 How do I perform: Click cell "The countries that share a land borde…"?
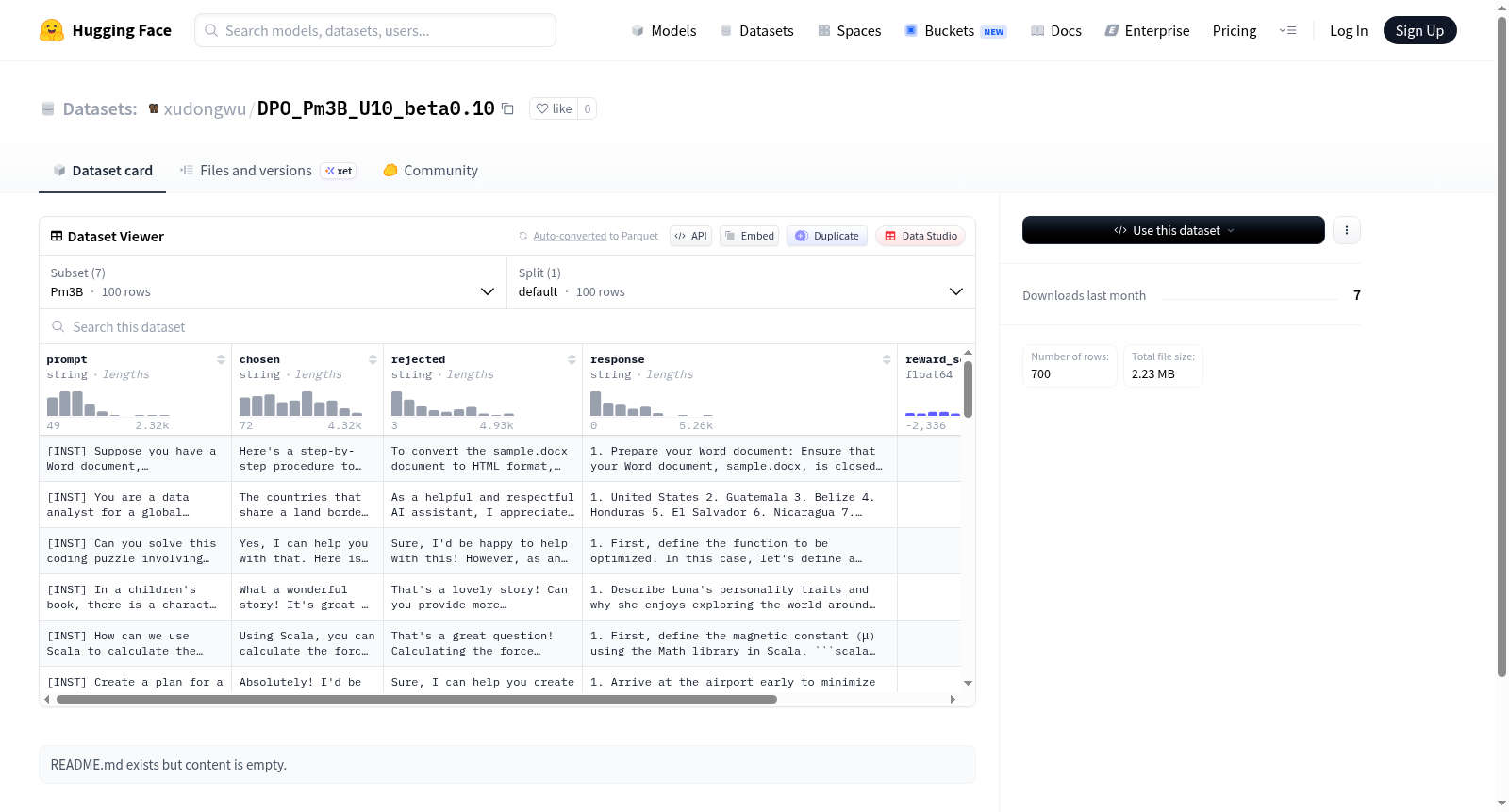(x=307, y=505)
